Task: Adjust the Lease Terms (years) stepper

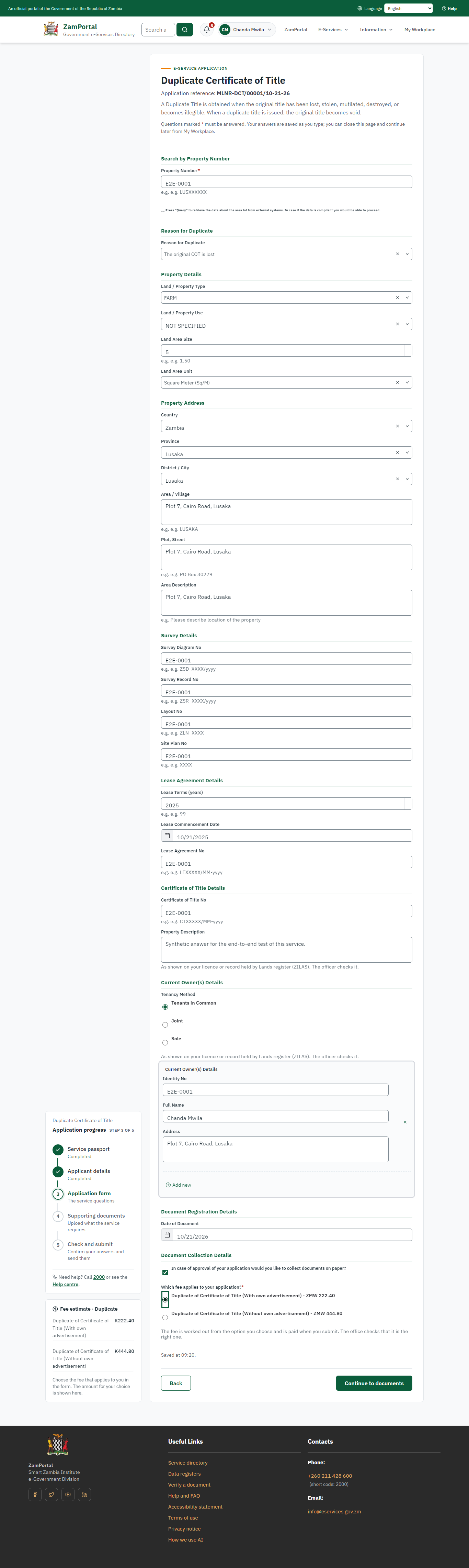Action: [x=408, y=804]
